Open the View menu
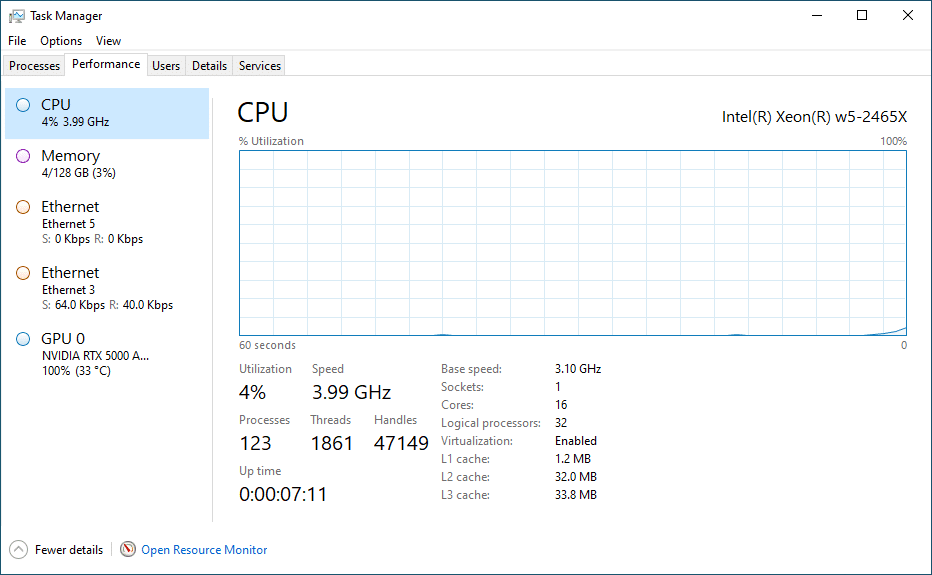The width and height of the screenshot is (932, 575). click(108, 40)
